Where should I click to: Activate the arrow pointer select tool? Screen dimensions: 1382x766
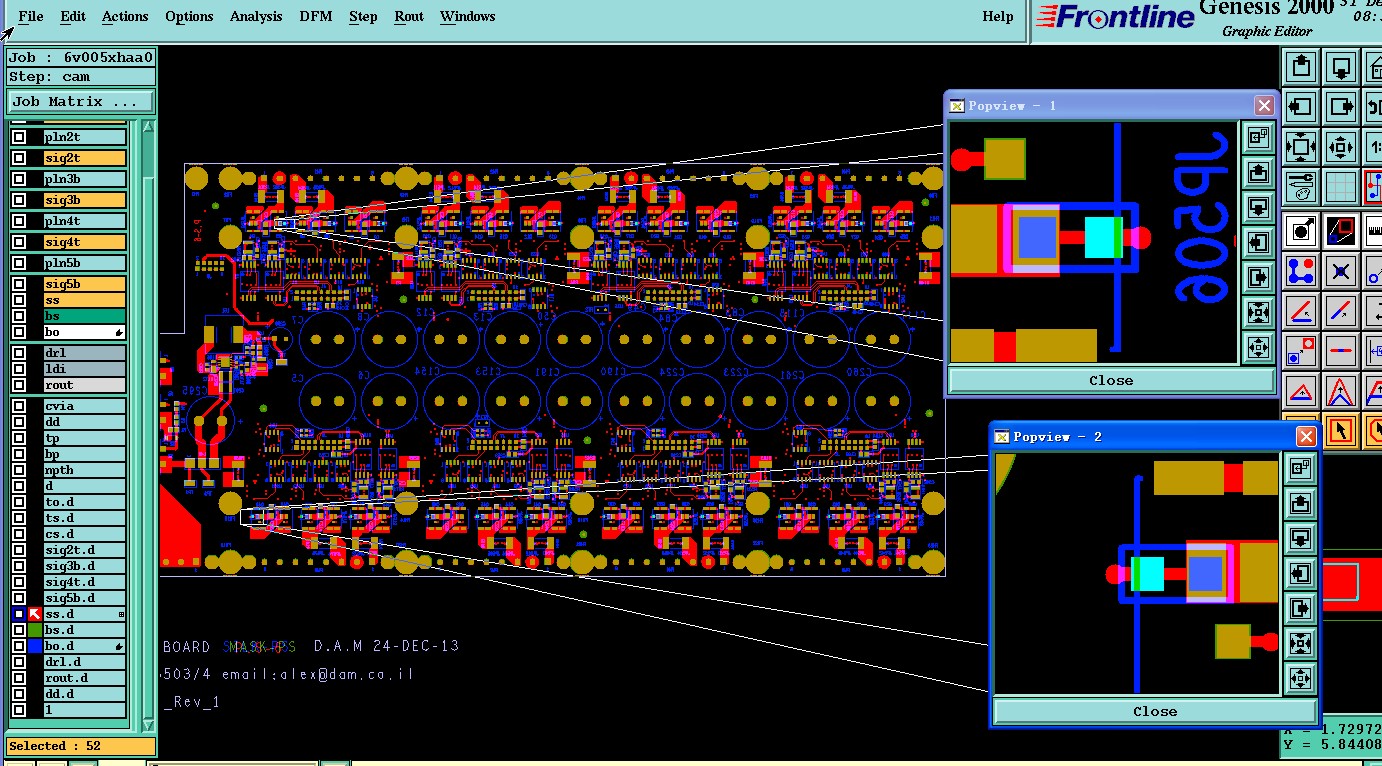tap(1341, 431)
